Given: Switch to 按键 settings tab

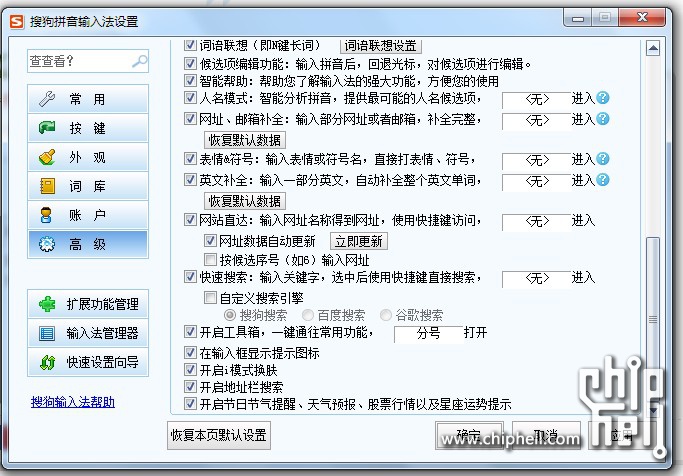Looking at the screenshot, I should pos(88,128).
